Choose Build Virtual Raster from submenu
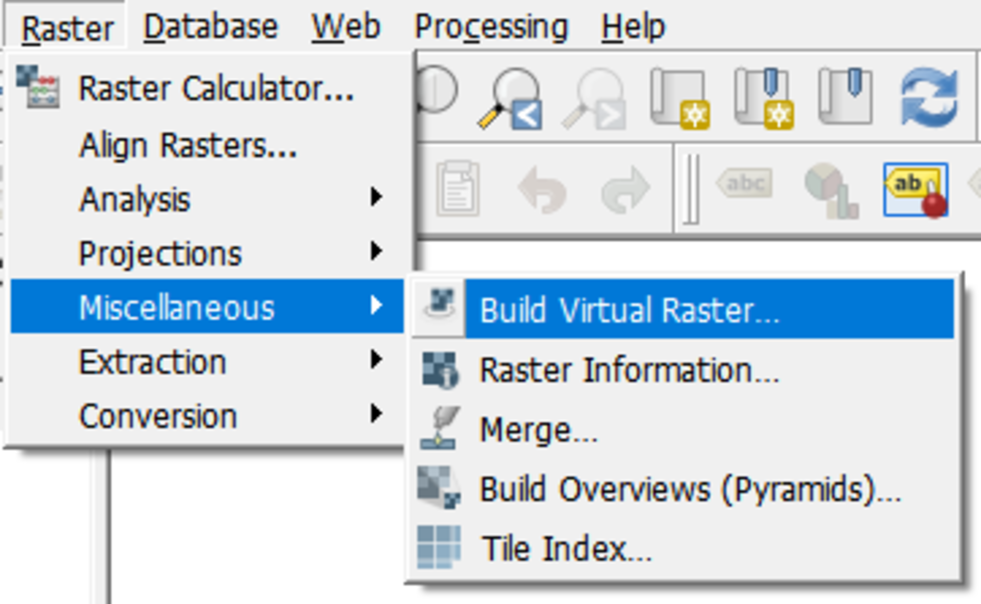Image resolution: width=981 pixels, height=604 pixels. [x=629, y=310]
